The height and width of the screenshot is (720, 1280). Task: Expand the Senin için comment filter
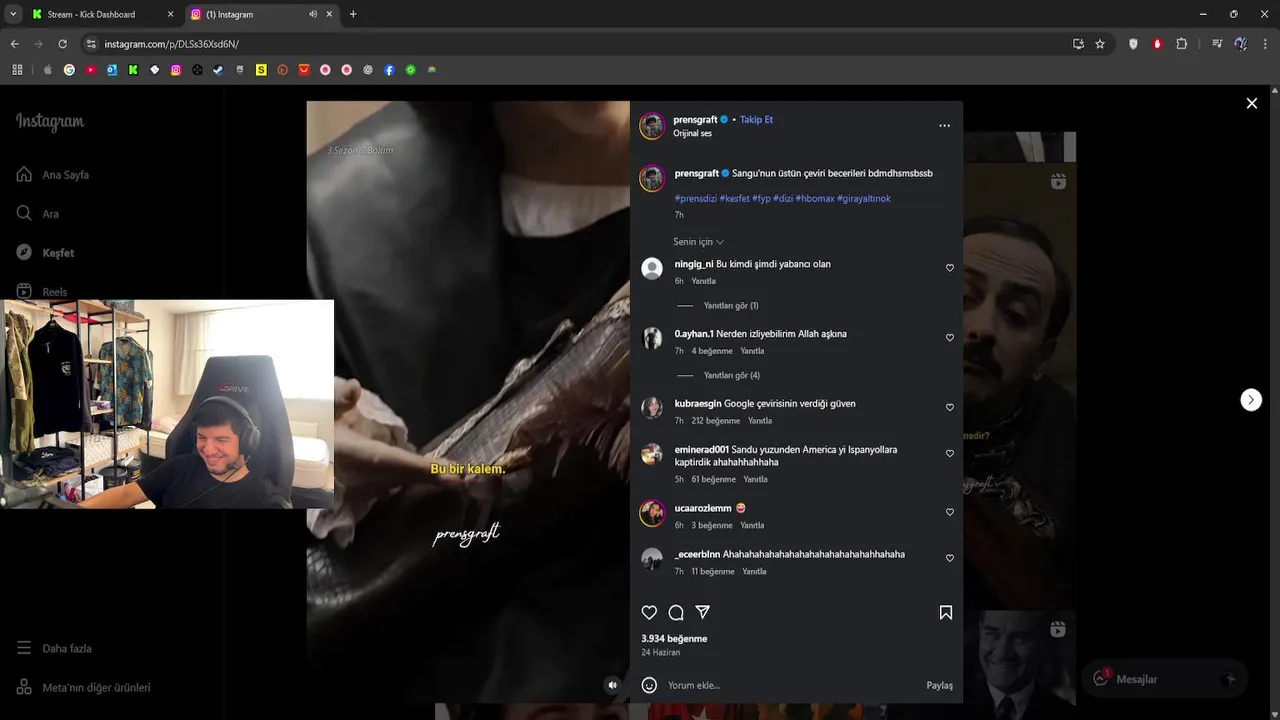(698, 242)
